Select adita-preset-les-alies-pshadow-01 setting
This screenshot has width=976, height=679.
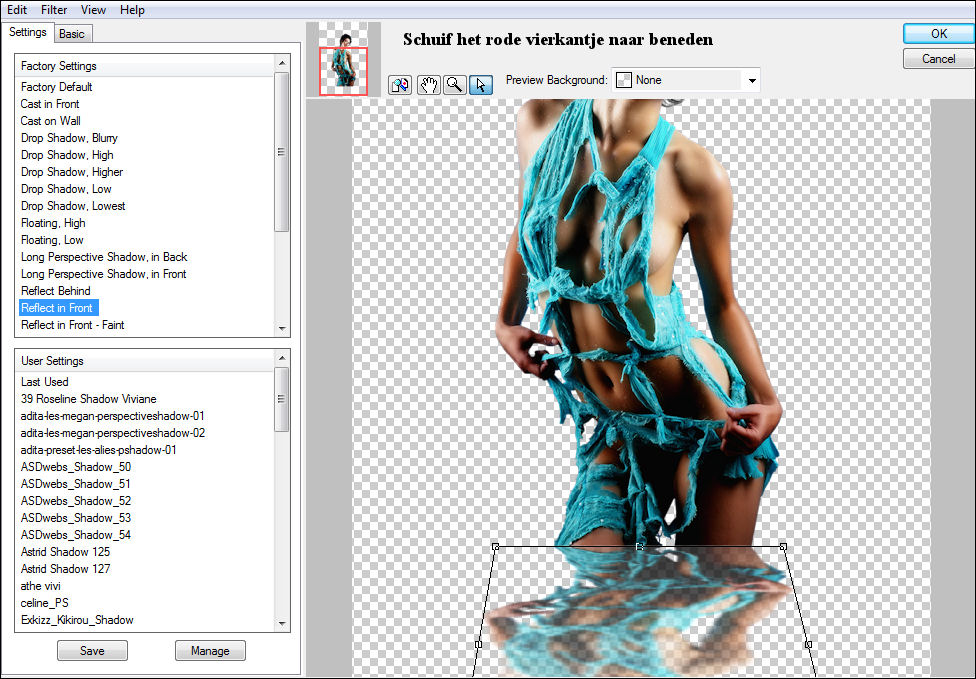point(98,450)
